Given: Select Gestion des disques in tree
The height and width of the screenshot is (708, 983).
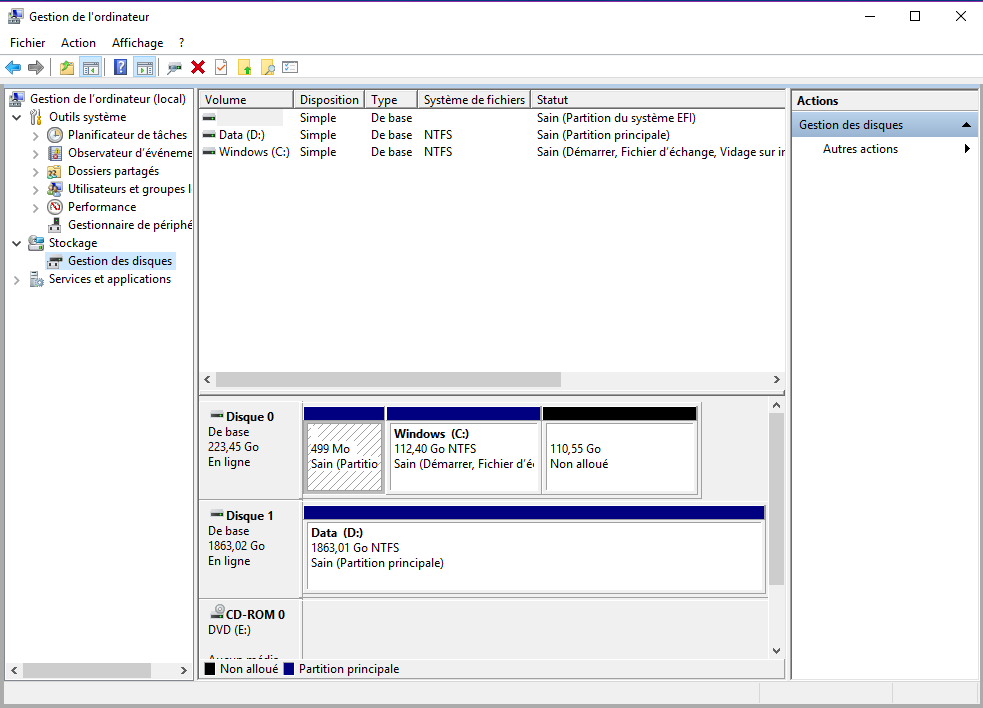Looking at the screenshot, I should coord(120,261).
